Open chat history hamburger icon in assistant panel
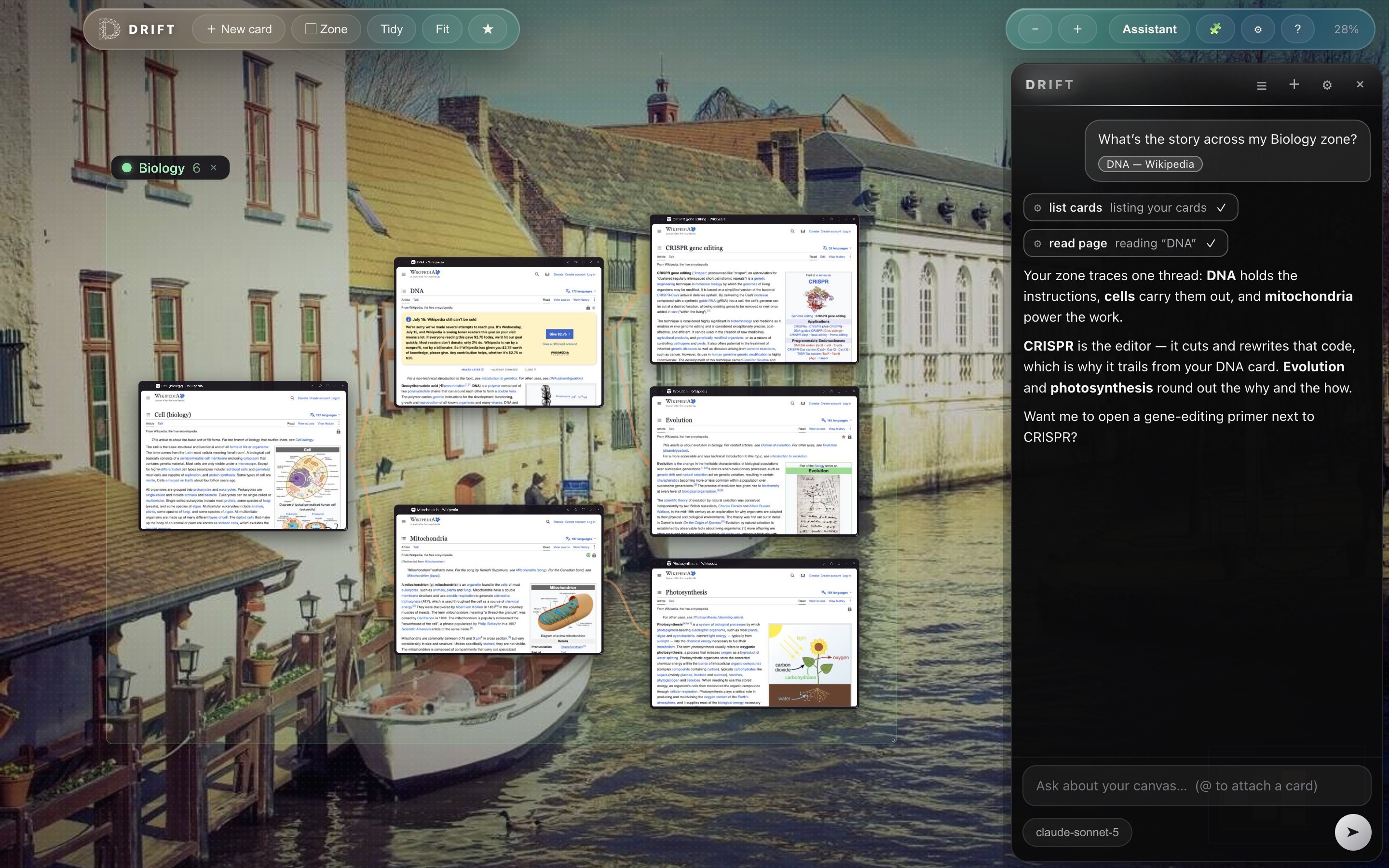This screenshot has height=868, width=1389. pos(1261,85)
